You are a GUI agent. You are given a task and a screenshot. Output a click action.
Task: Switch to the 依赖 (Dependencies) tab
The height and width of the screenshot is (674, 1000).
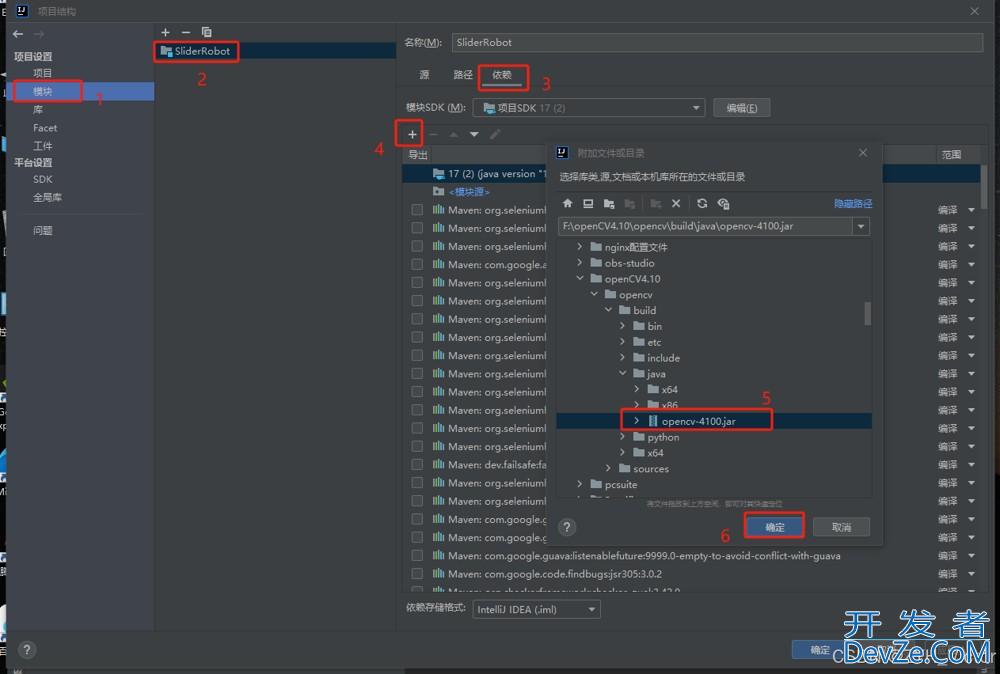point(502,75)
